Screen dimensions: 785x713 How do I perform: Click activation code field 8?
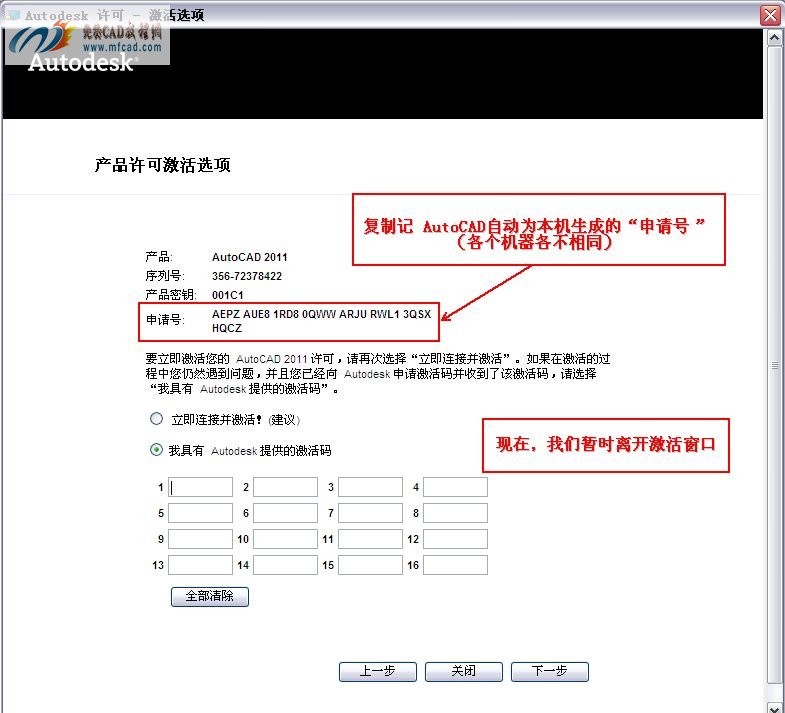click(456, 513)
